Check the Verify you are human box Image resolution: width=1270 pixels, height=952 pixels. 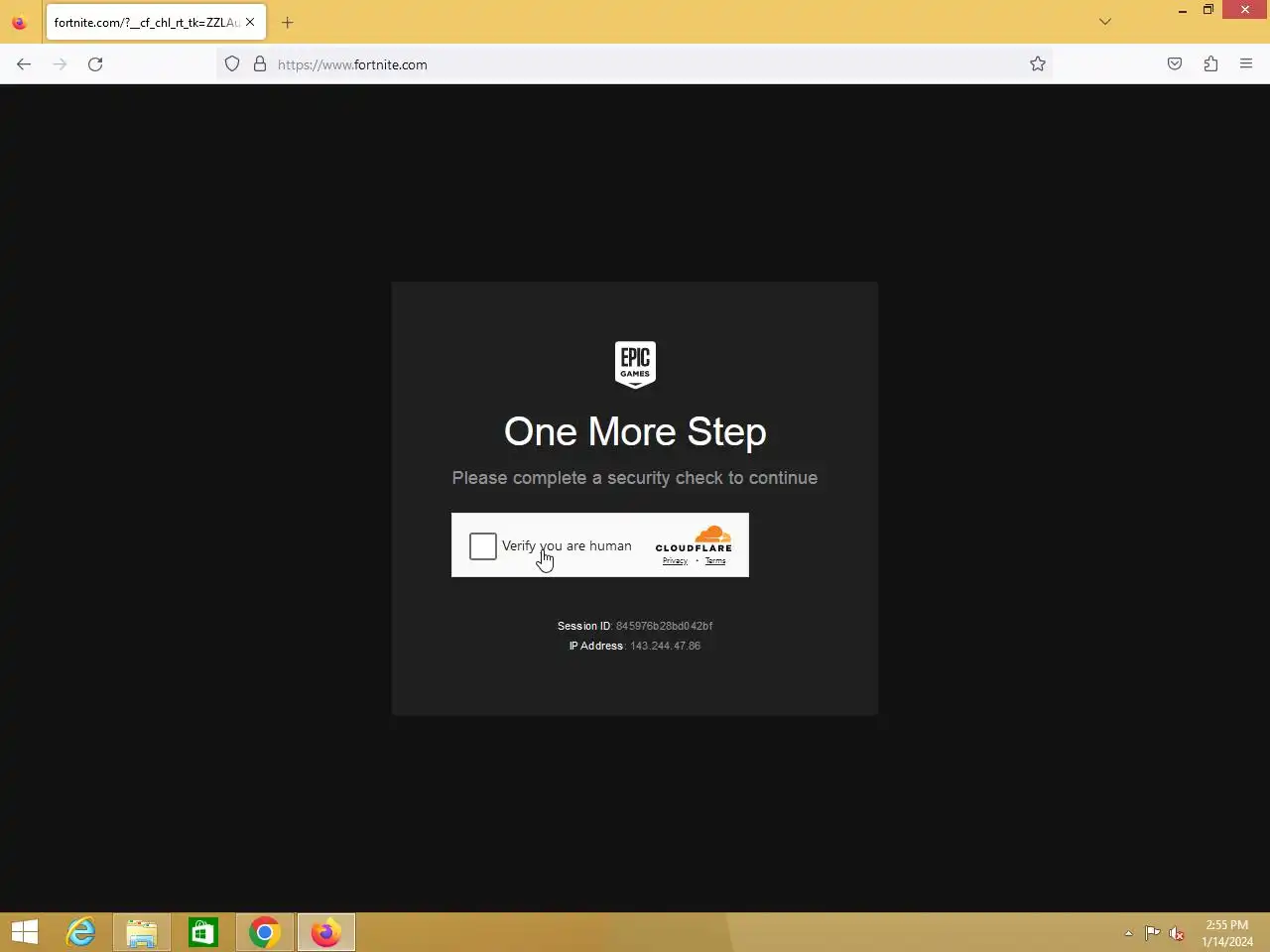(x=483, y=546)
